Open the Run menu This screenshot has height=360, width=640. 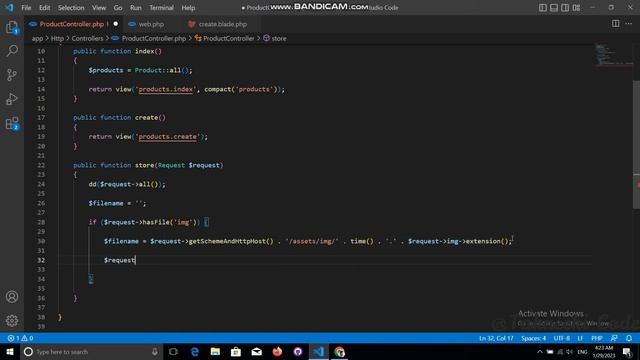pos(136,8)
